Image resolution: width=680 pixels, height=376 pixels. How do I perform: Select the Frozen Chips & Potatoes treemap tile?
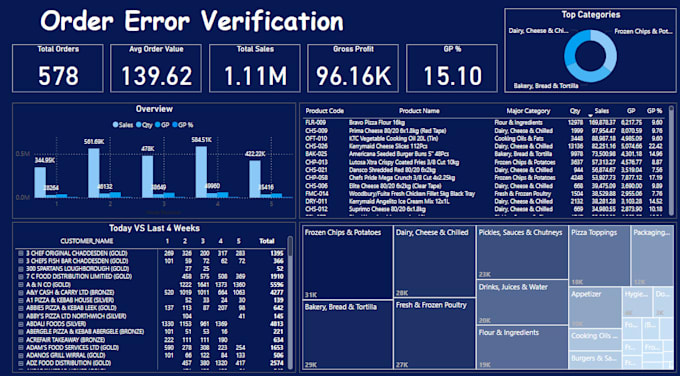pyautogui.click(x=347, y=262)
